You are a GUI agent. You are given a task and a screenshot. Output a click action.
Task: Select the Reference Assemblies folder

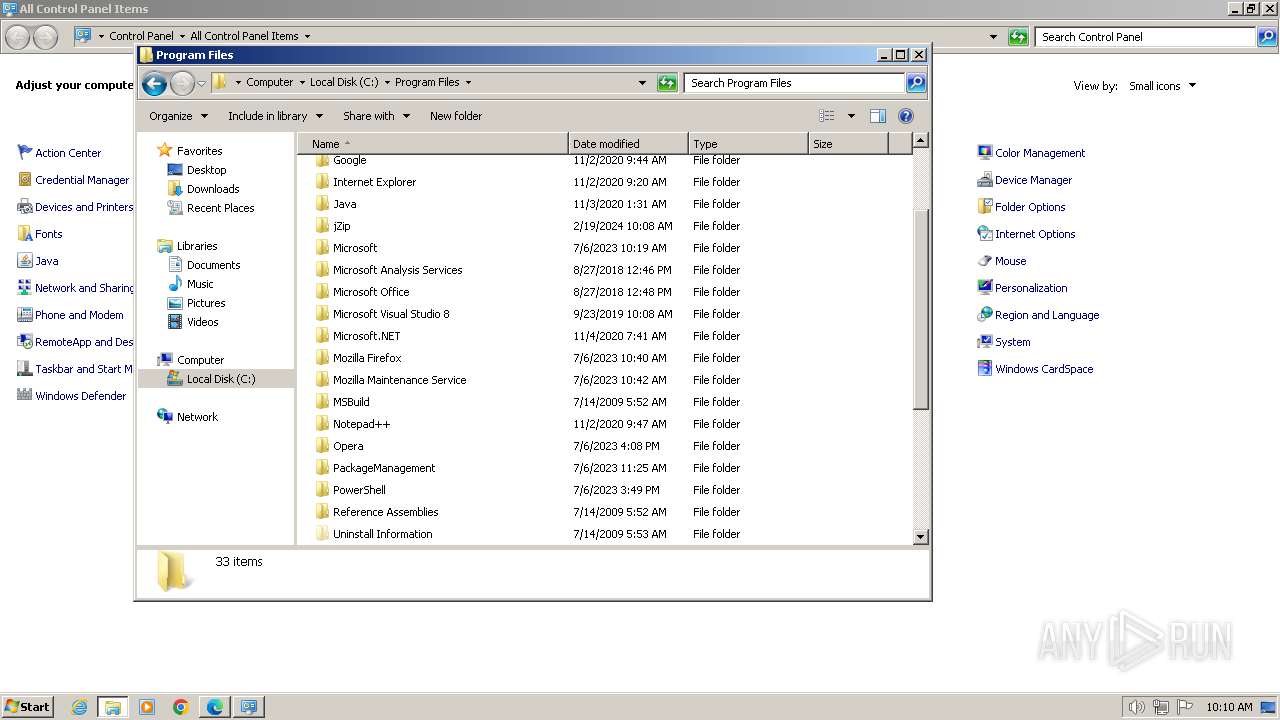tap(385, 512)
